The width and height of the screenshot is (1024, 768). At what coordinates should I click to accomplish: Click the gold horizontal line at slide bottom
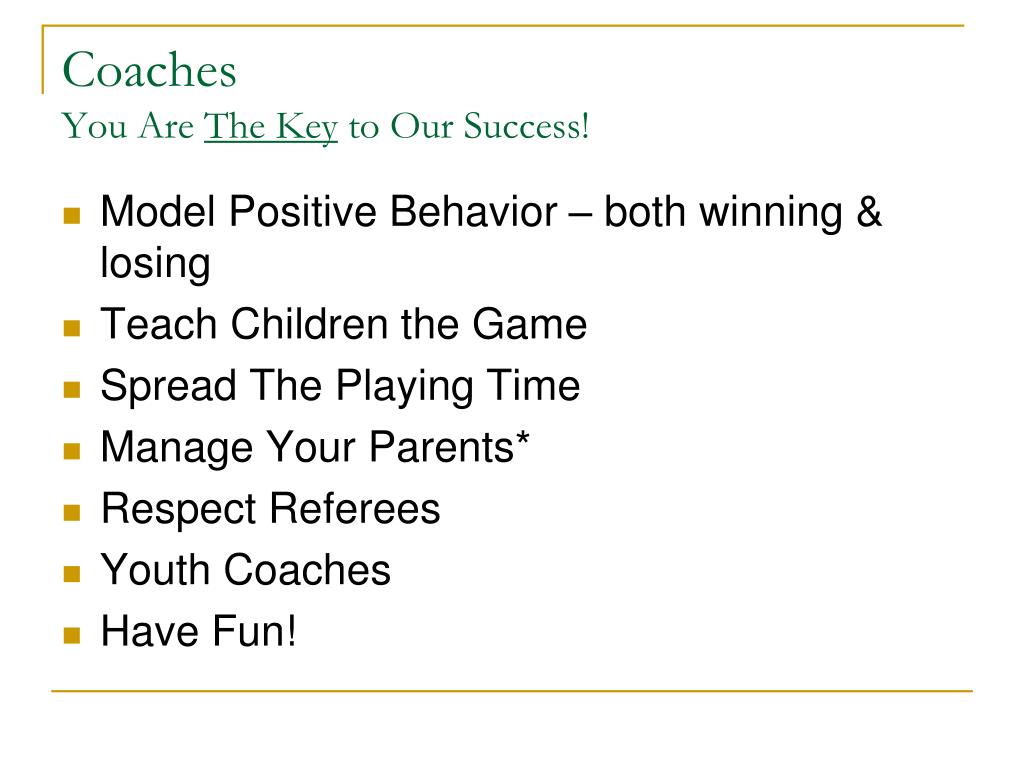coord(512,691)
